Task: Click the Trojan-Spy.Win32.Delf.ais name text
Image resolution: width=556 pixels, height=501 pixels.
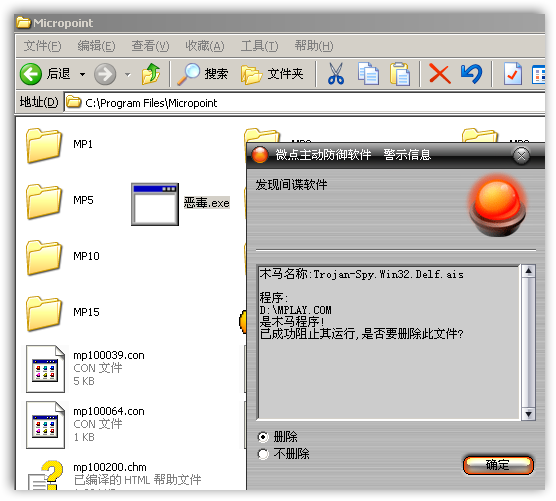Action: coord(388,274)
